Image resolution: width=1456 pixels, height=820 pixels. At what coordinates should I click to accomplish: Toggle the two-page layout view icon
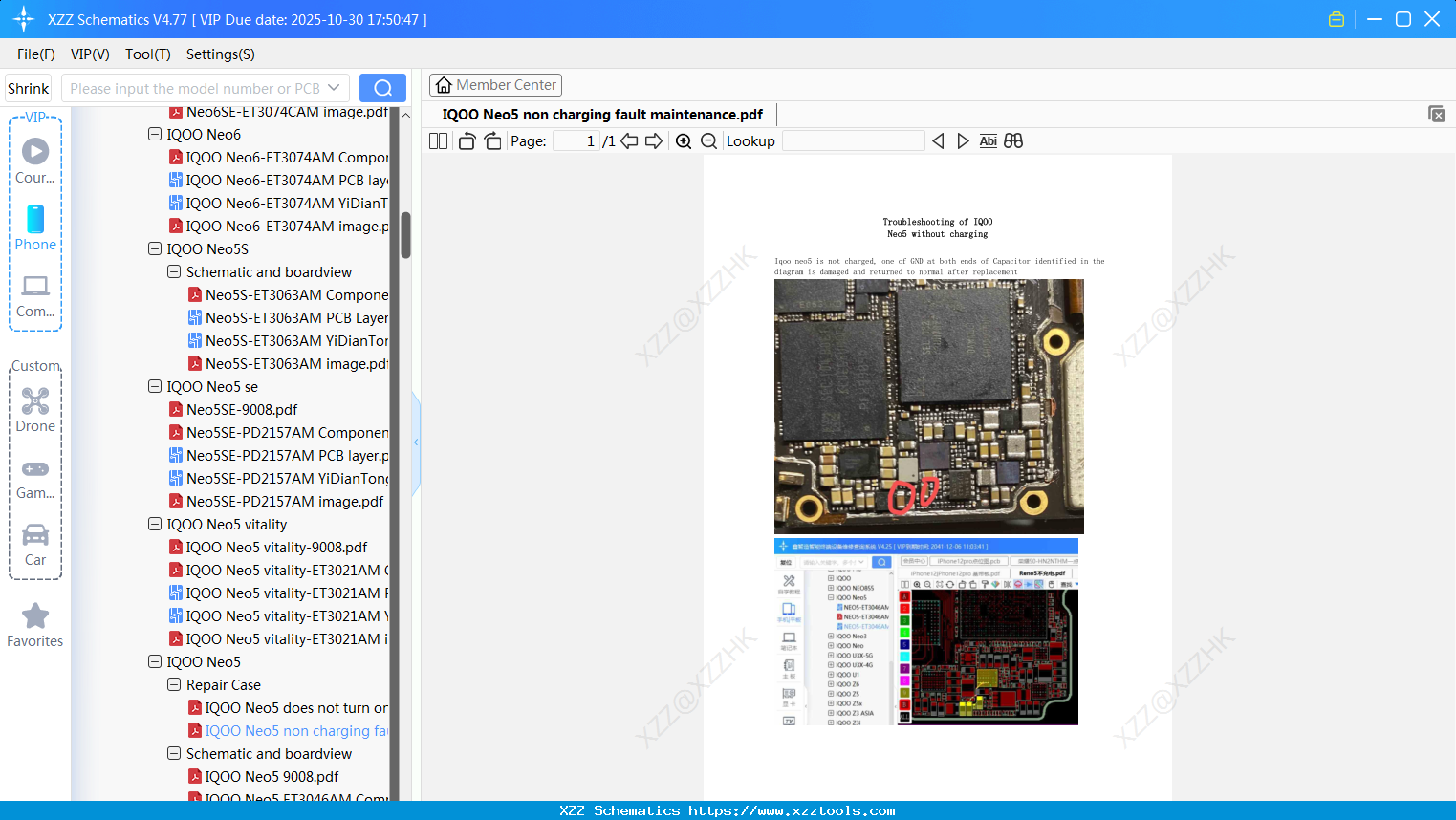pyautogui.click(x=439, y=141)
